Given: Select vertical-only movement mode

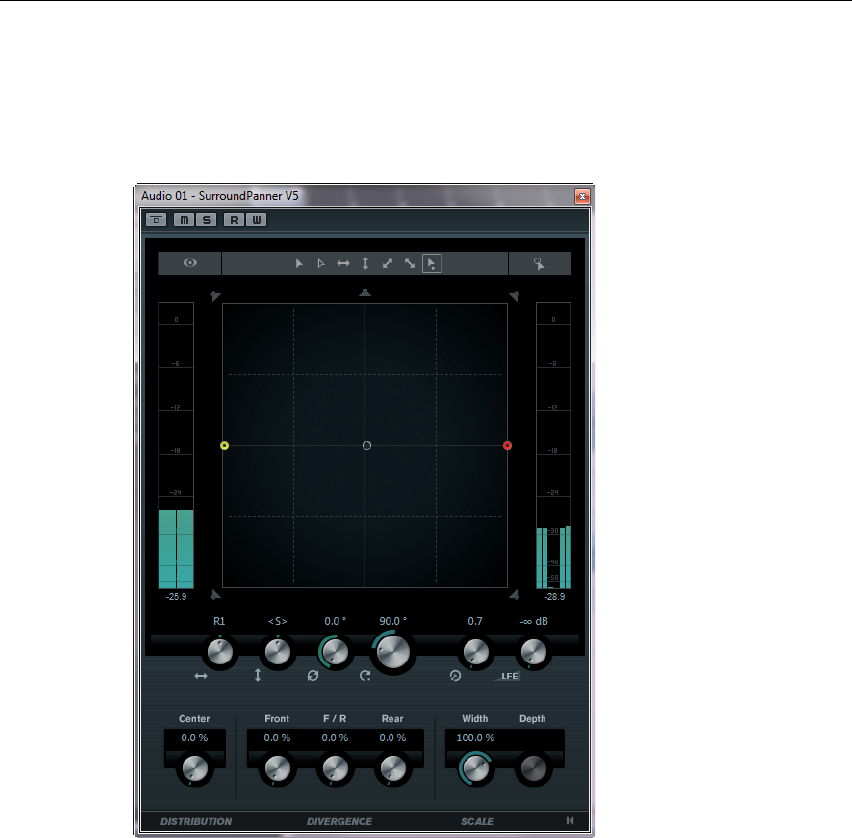Looking at the screenshot, I should [366, 264].
